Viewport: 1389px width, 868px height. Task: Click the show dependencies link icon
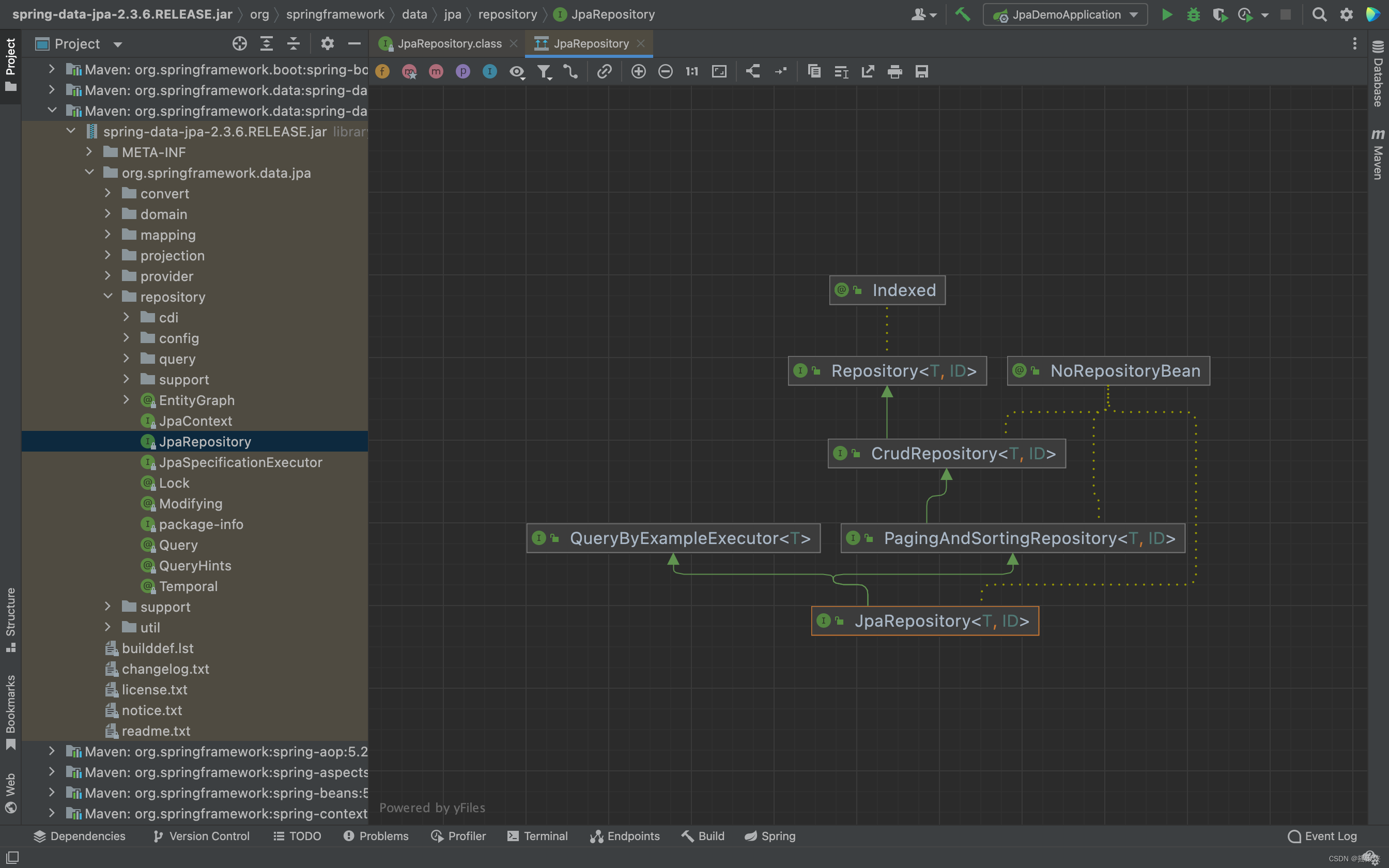pos(605,71)
